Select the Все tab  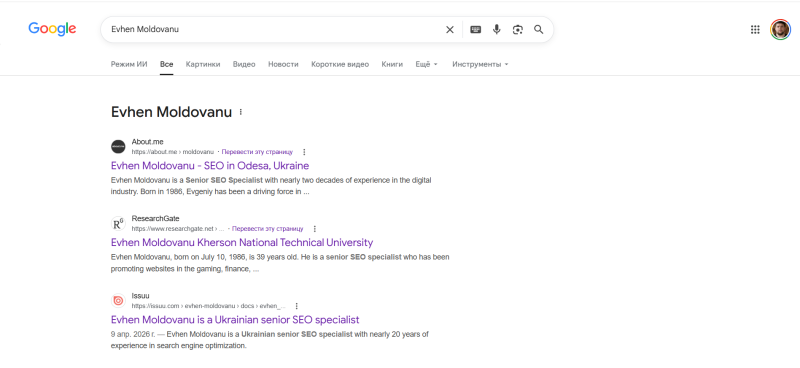coord(166,64)
